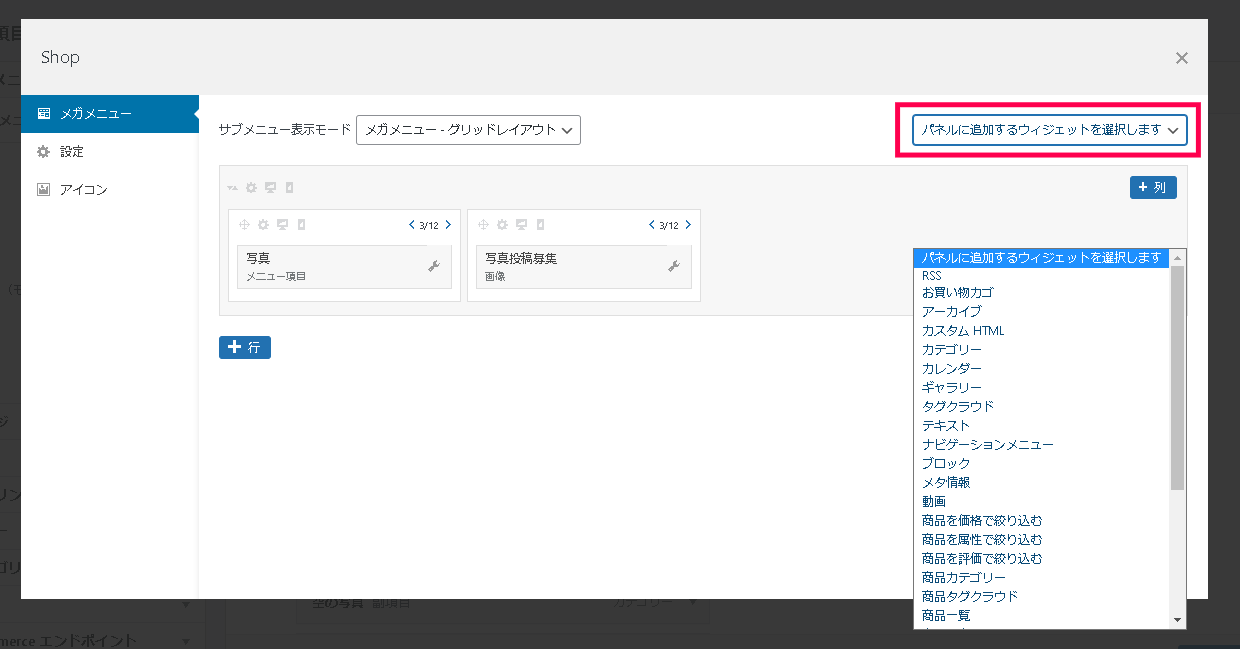This screenshot has height=649, width=1240.
Task: Select the 写真投稿募集 widget block
Action: [584, 266]
